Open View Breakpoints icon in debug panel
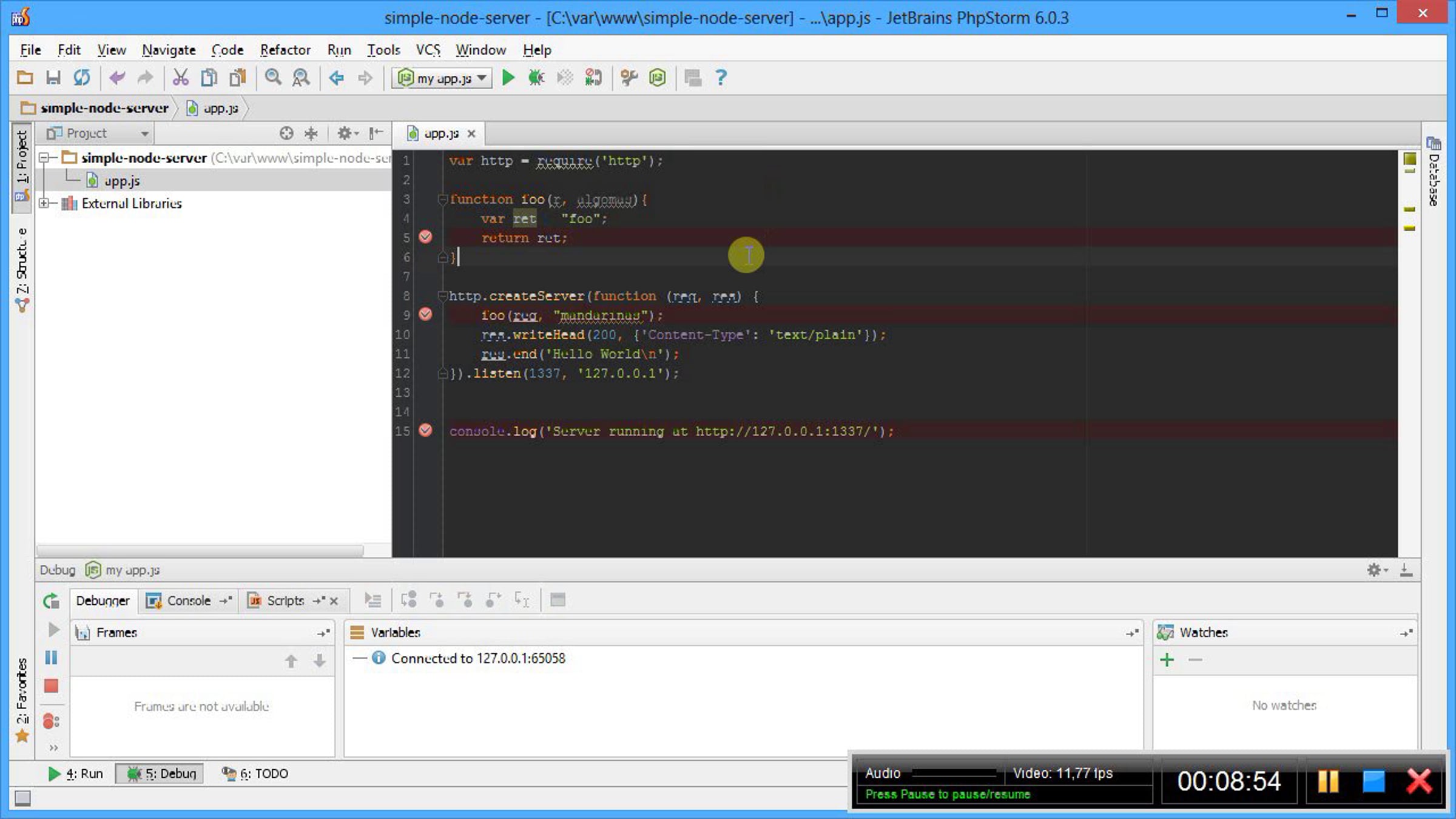The image size is (1456, 819). coord(52,721)
